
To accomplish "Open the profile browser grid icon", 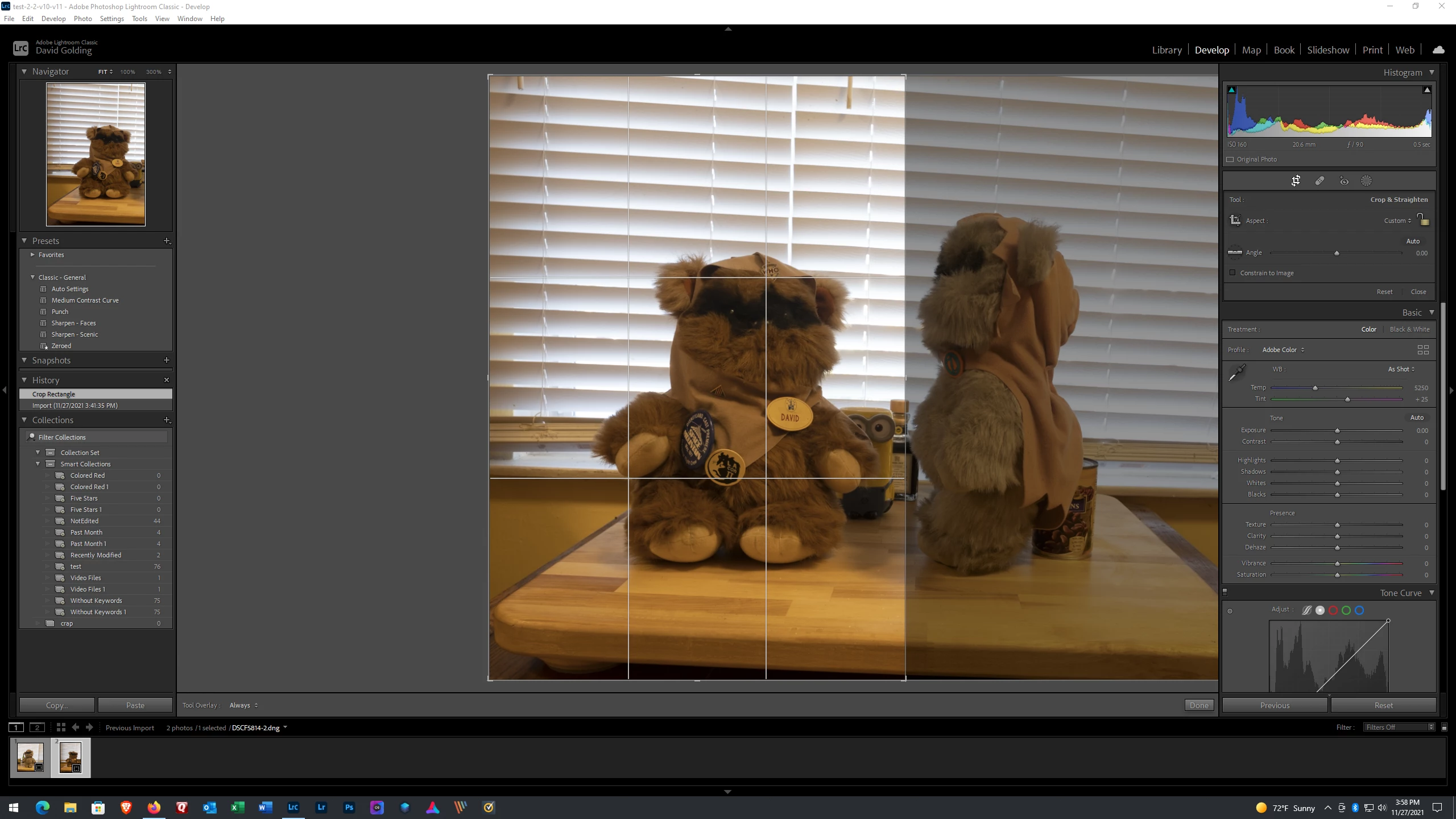I will 1422,350.
